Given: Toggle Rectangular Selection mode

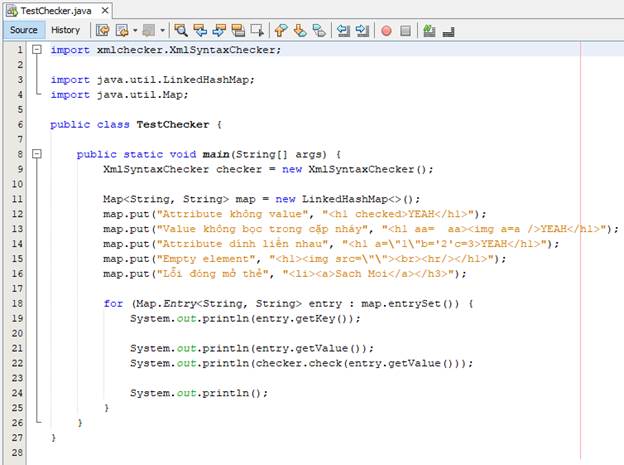Looking at the screenshot, I should click(x=257, y=31).
